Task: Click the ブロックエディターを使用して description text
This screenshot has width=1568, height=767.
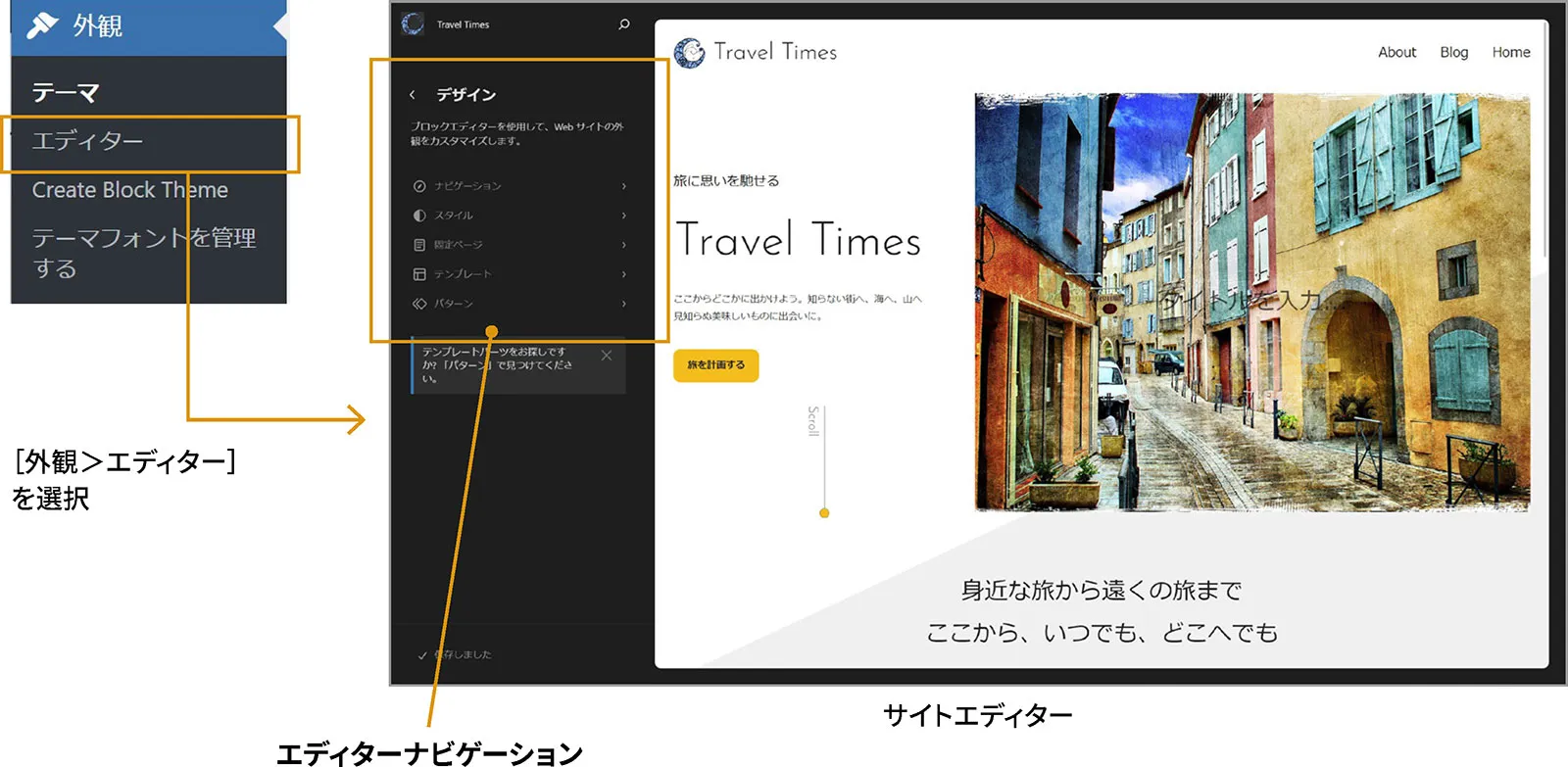Action: 516,133
